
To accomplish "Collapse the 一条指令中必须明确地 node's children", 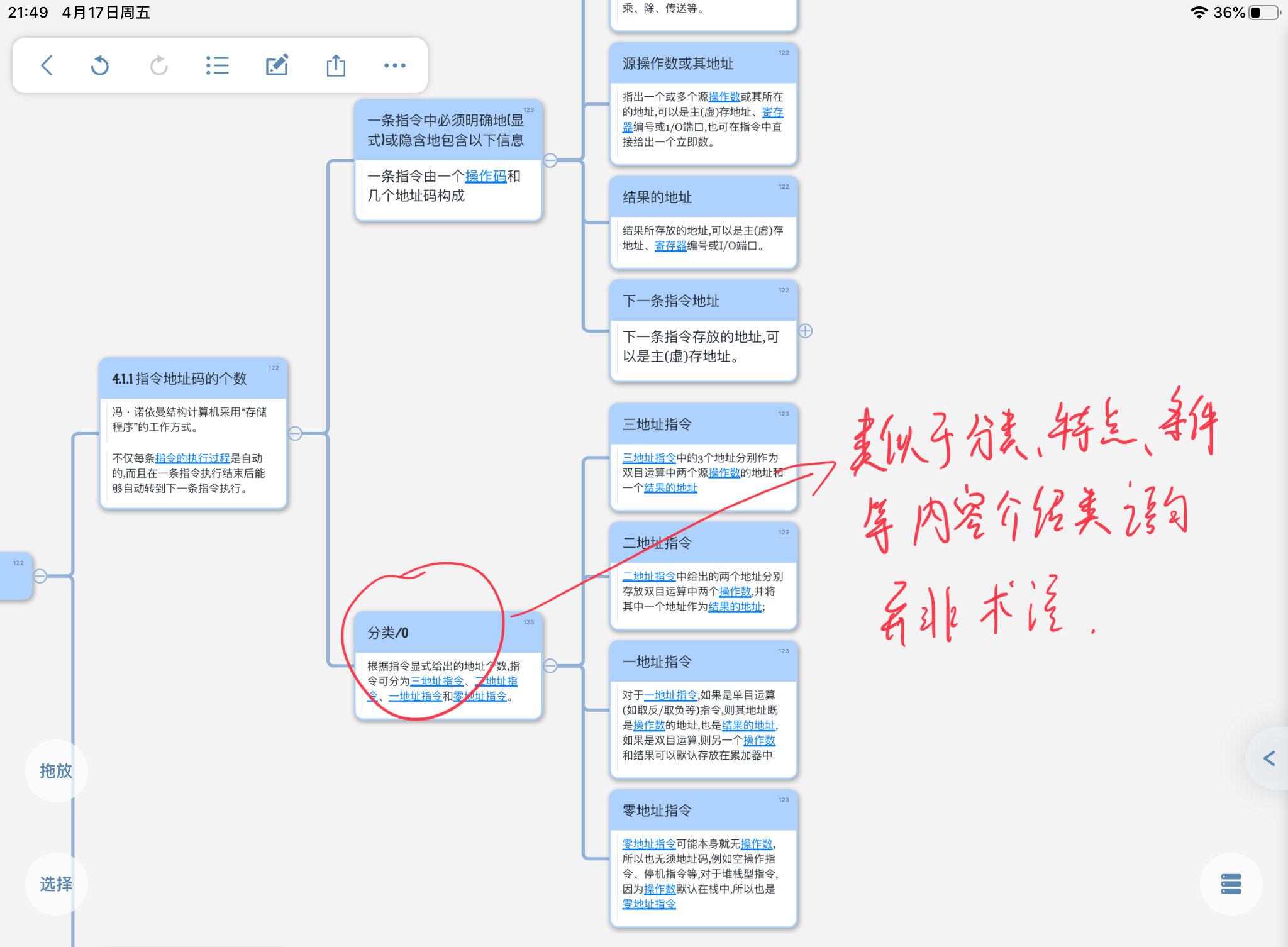I will click(x=550, y=160).
